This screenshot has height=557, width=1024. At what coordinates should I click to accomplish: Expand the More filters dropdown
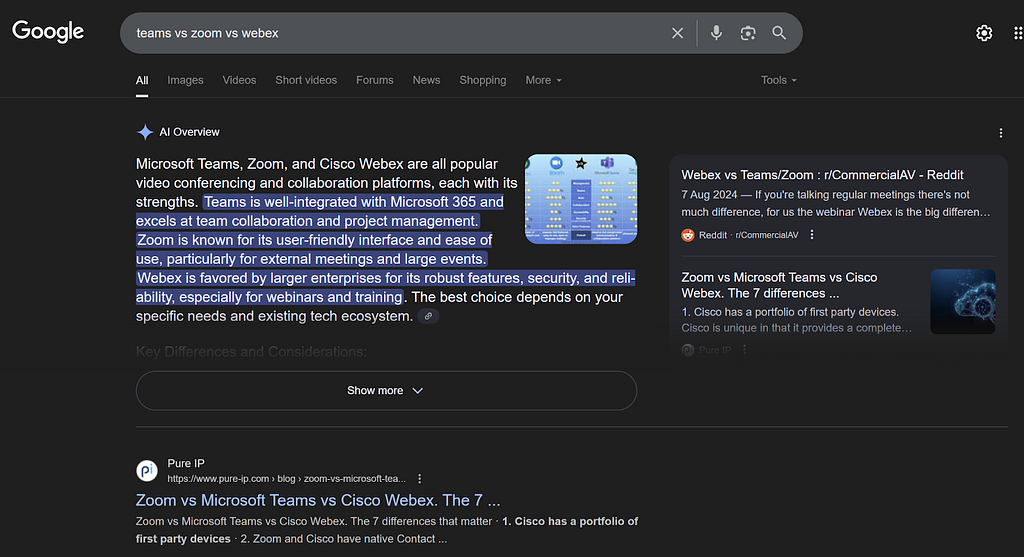543,80
